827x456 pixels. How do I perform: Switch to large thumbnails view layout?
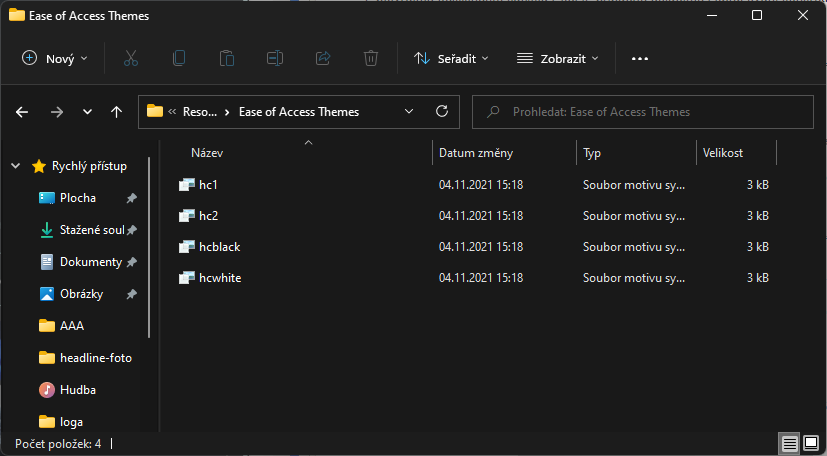coord(811,443)
